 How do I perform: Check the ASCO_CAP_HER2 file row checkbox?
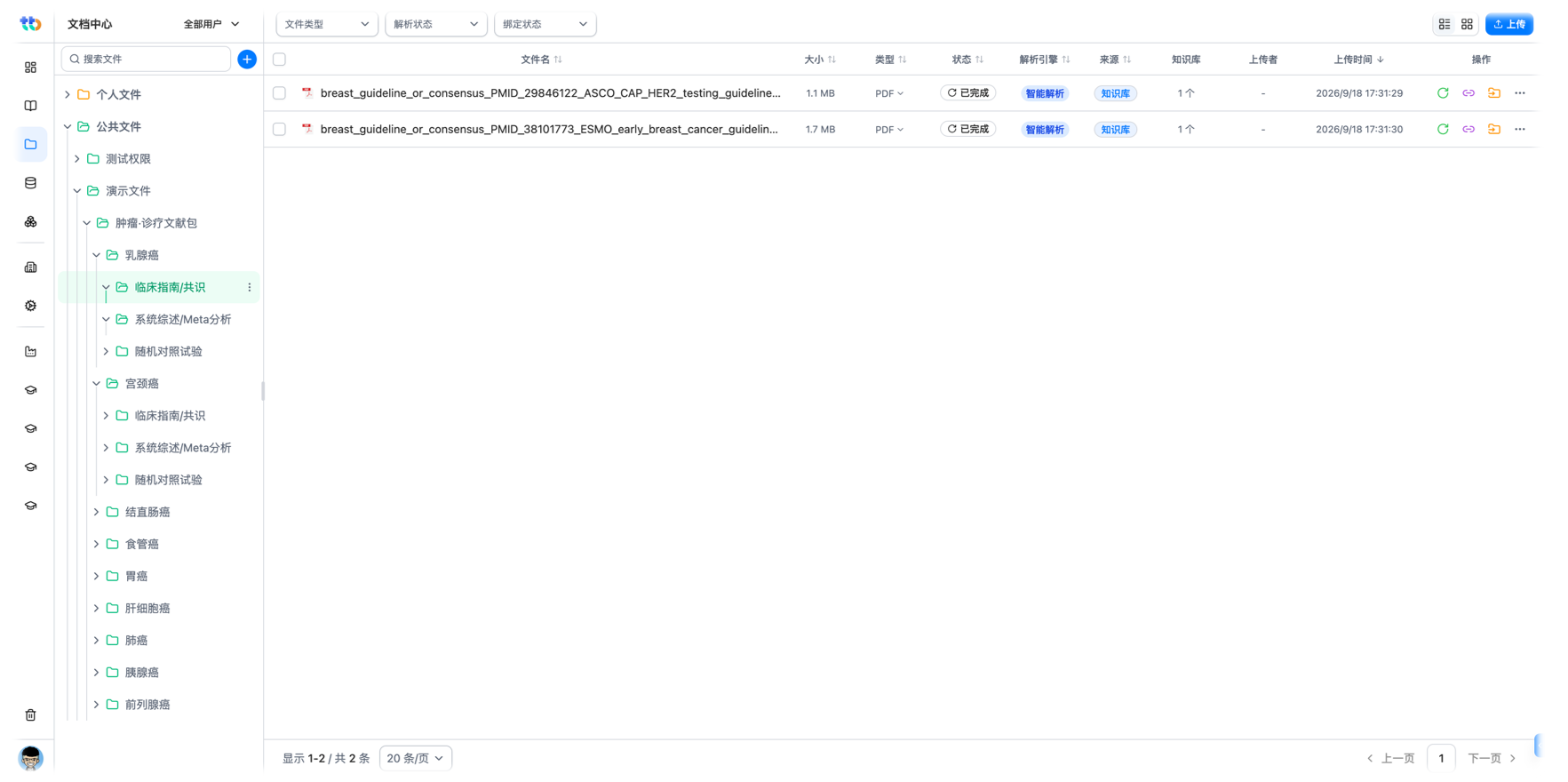tap(279, 93)
